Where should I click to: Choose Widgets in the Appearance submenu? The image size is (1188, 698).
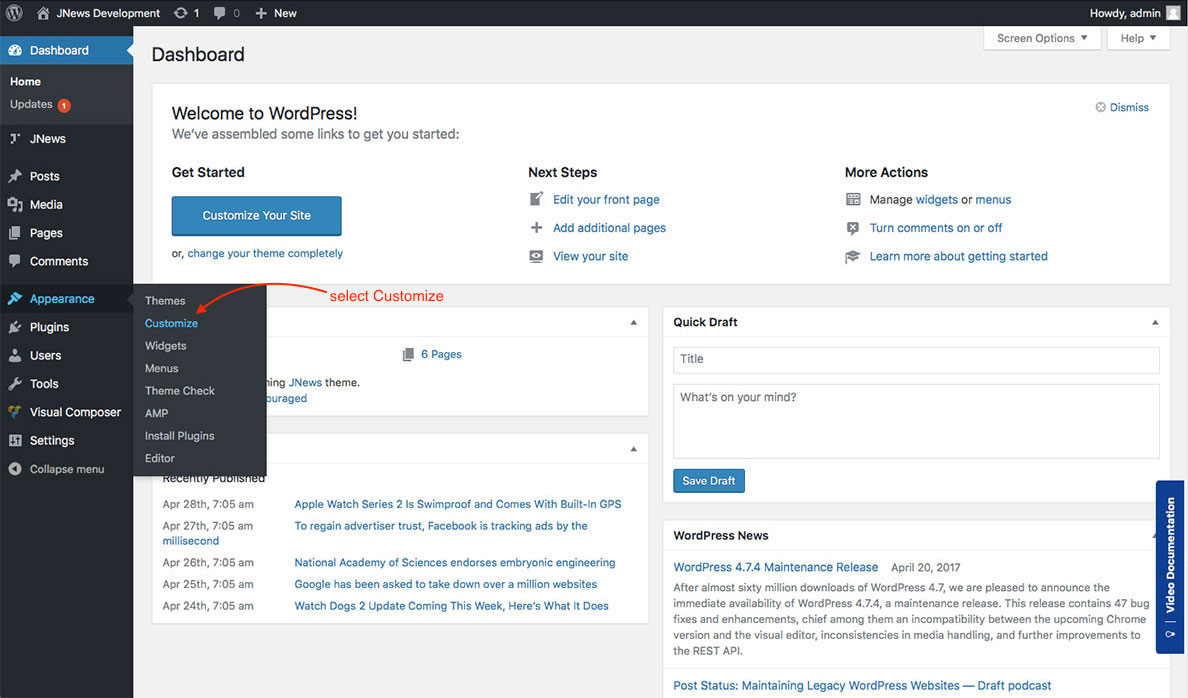click(x=165, y=346)
